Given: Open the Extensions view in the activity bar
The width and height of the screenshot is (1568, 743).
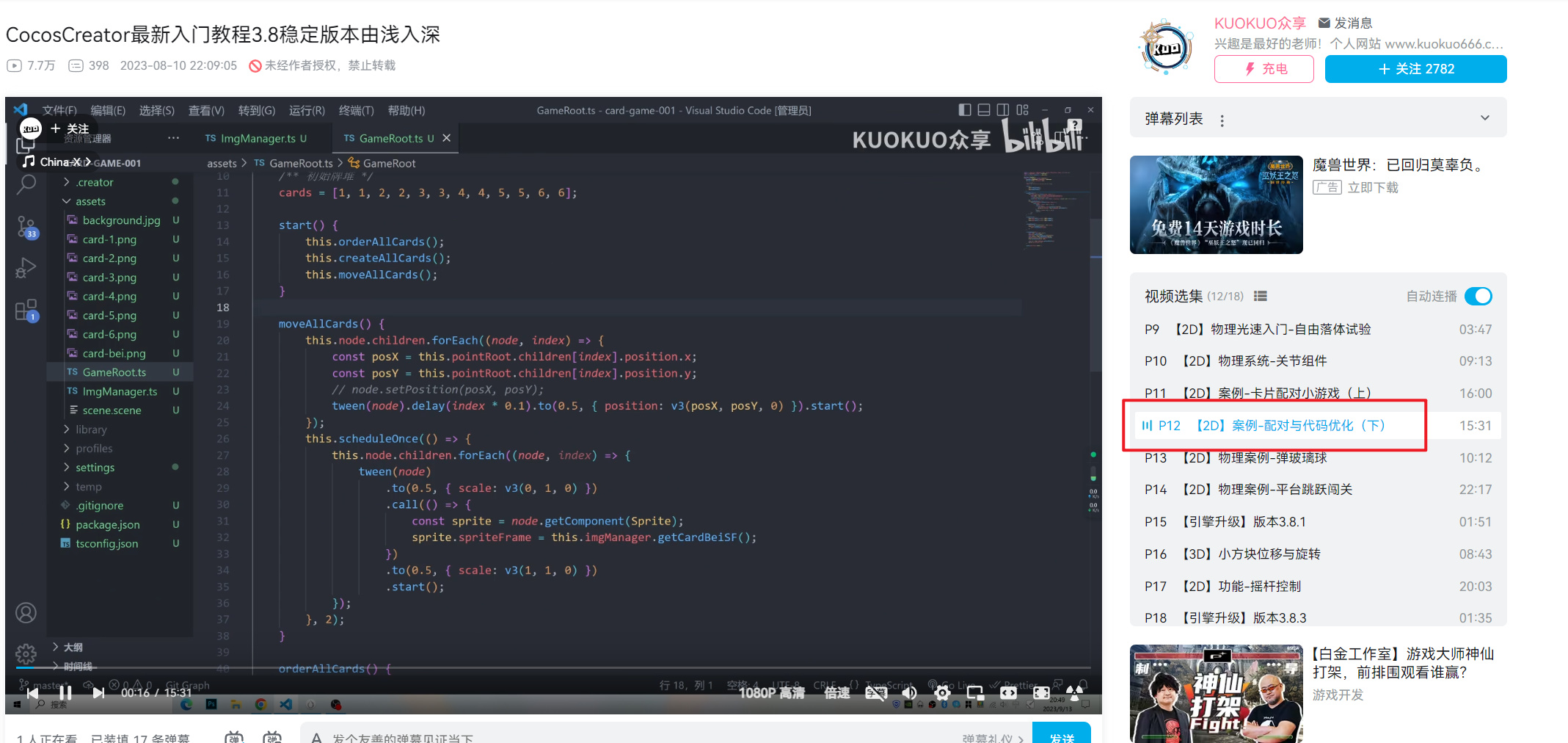Looking at the screenshot, I should tap(26, 310).
